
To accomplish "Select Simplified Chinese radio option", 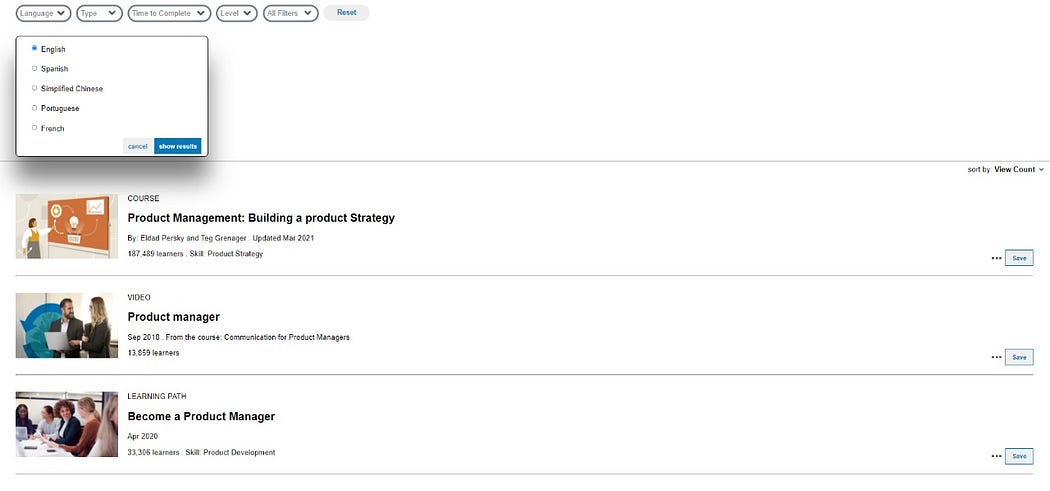I will point(34,88).
